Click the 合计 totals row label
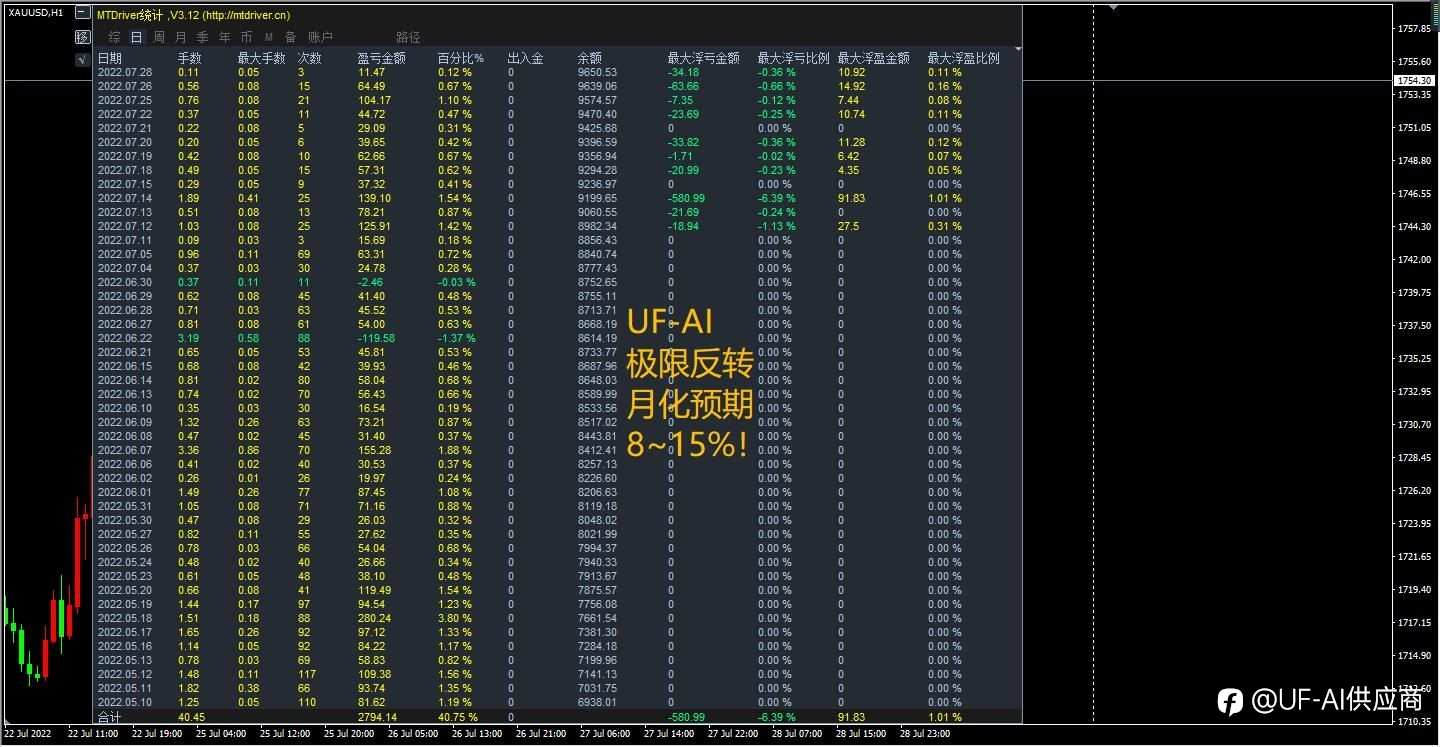The height and width of the screenshot is (747, 1440). (x=109, y=717)
